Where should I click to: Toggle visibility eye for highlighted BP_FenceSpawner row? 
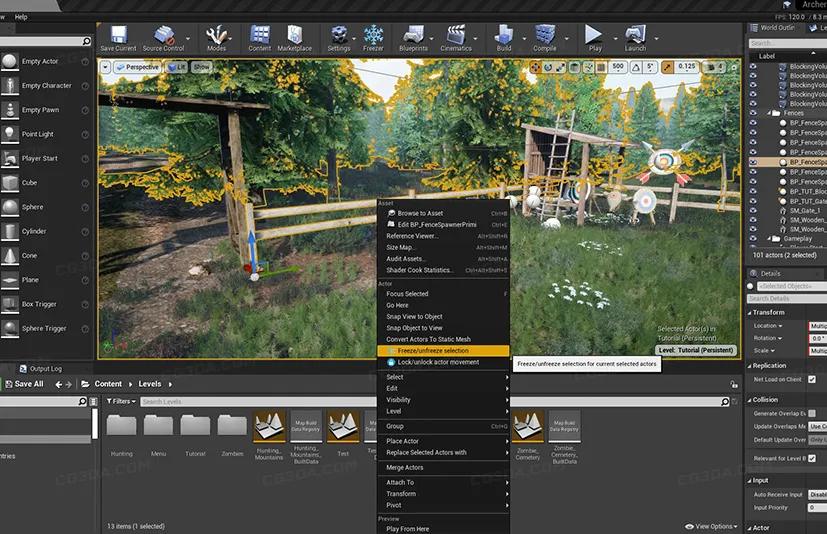[x=753, y=162]
